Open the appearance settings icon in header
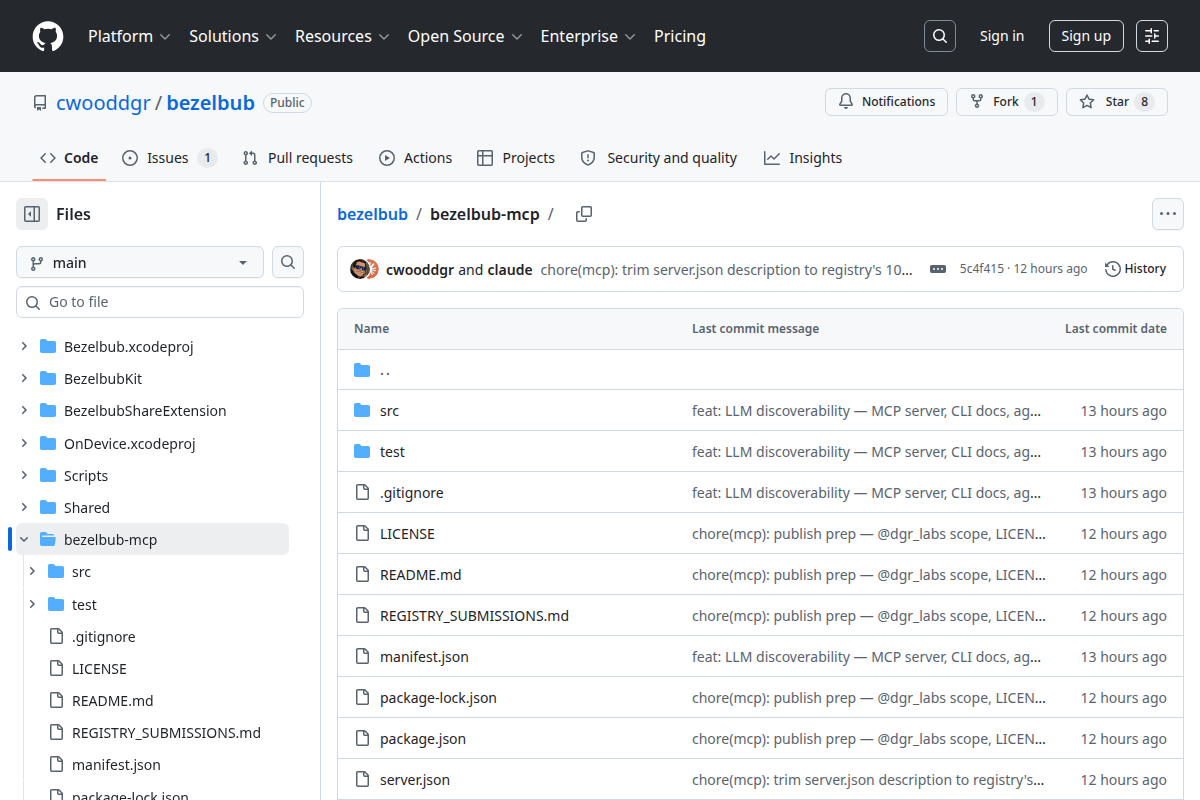Screen dimensions: 1200x800 (x=1152, y=36)
